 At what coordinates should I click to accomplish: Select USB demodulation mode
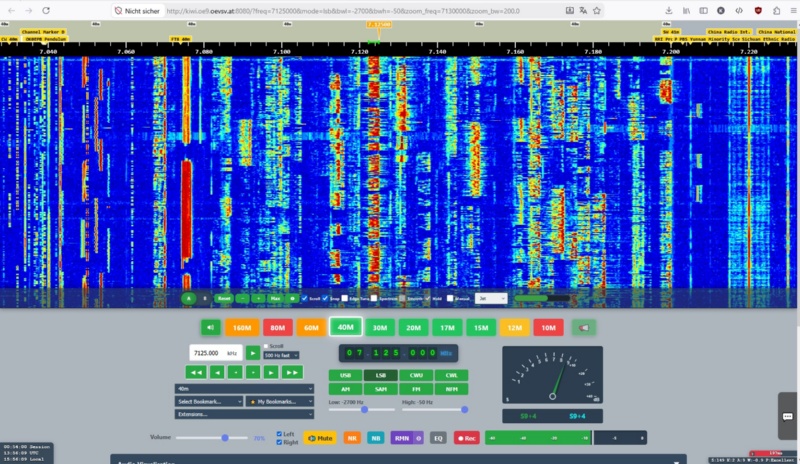[345, 376]
